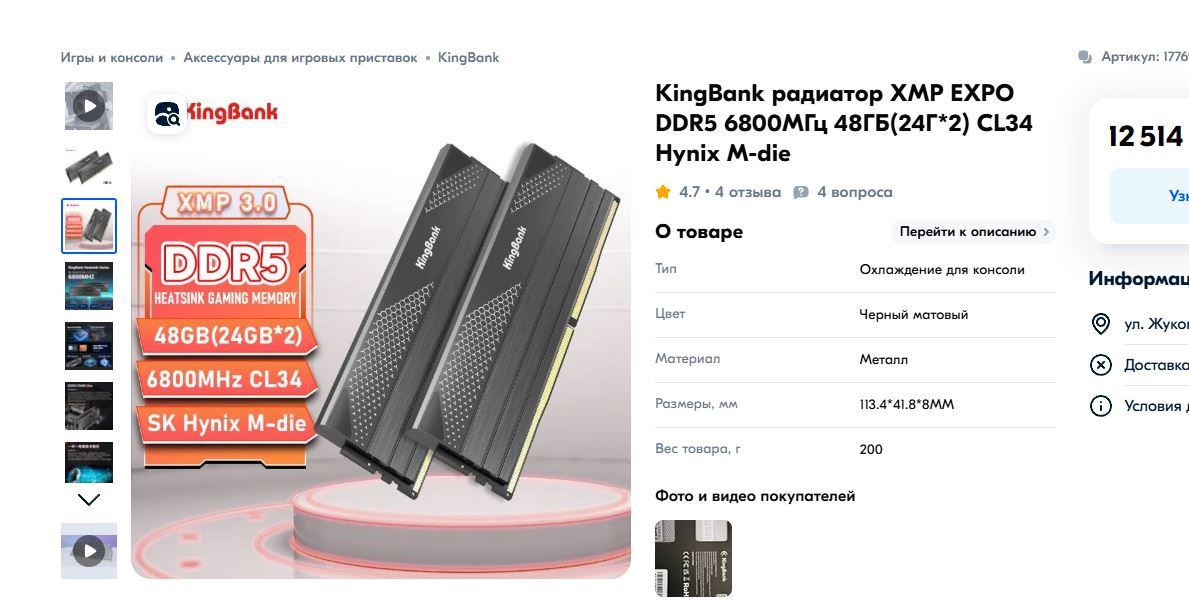Open the 4 отзыва reviews link
Viewport: 1189px width, 601px height.
point(748,193)
